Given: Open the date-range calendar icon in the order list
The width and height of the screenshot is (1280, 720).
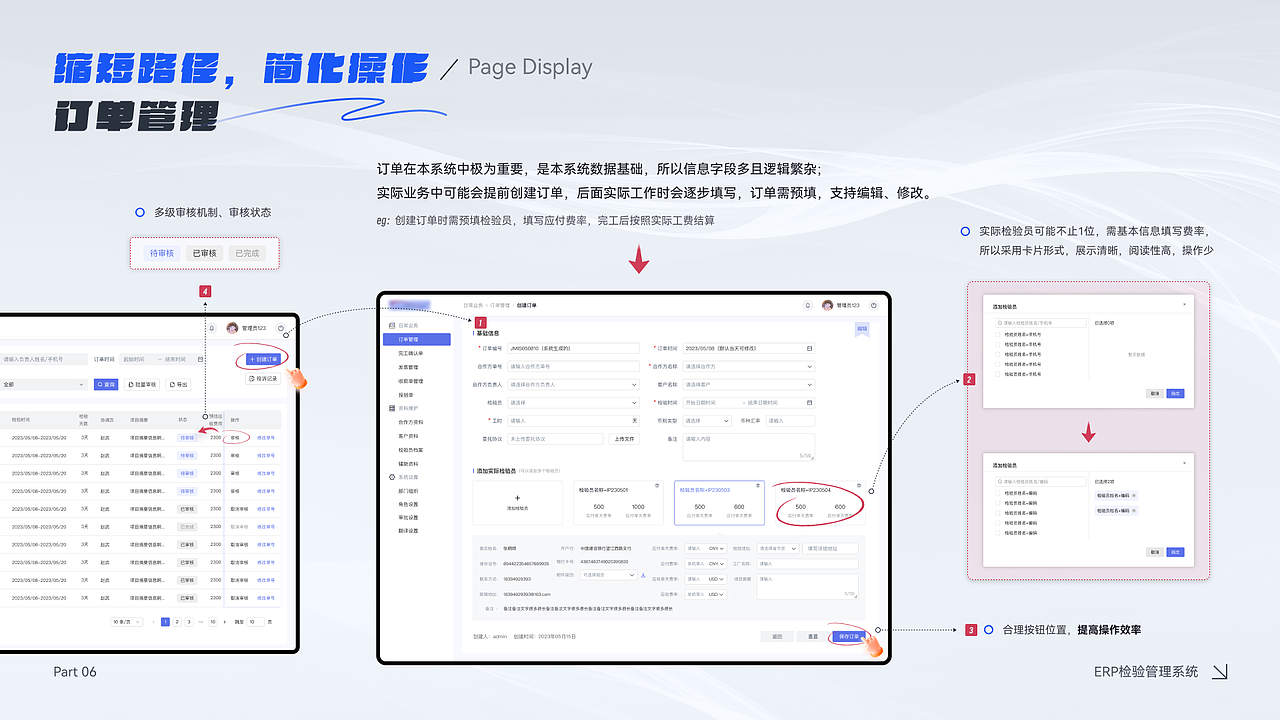Looking at the screenshot, I should [200, 359].
